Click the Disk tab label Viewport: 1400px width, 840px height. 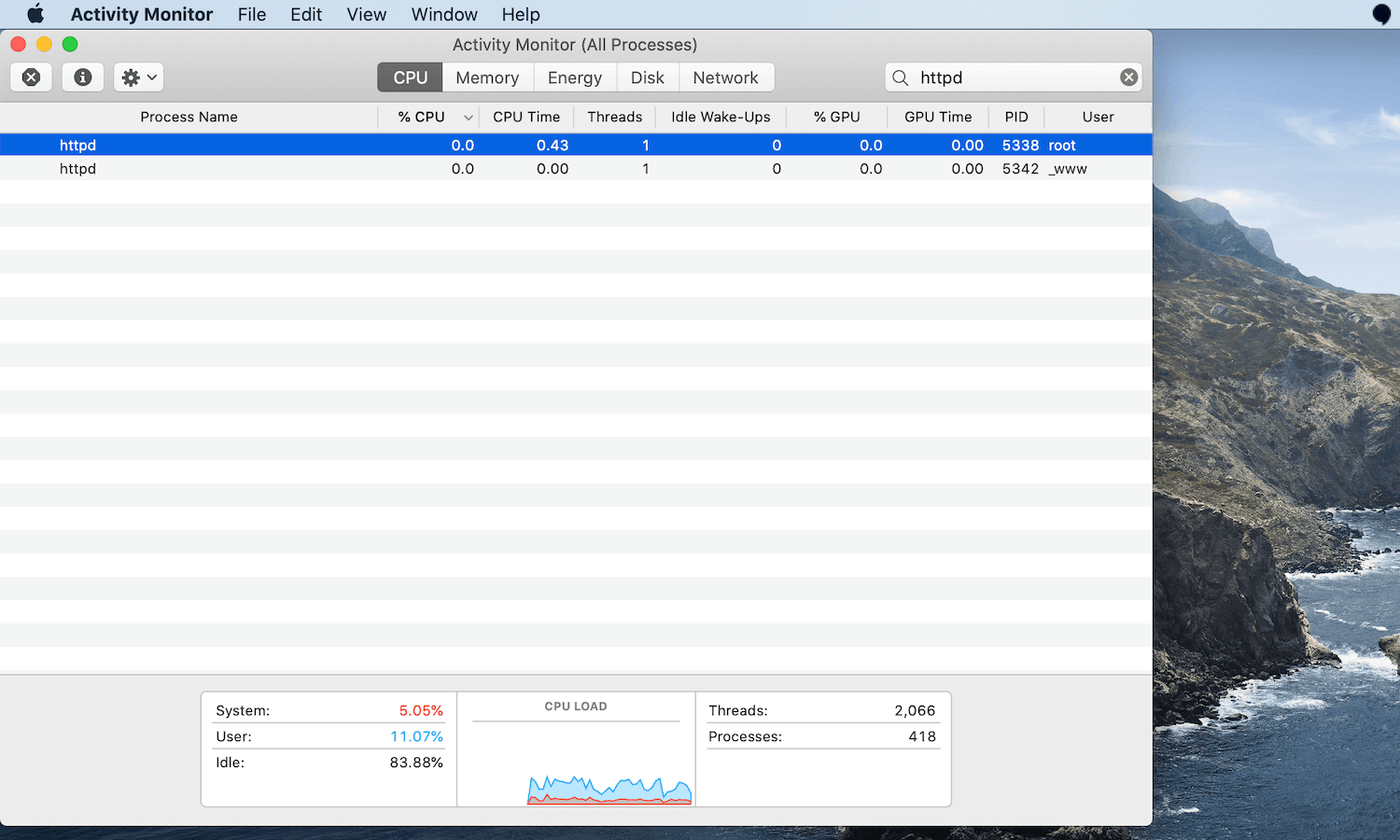click(x=648, y=77)
